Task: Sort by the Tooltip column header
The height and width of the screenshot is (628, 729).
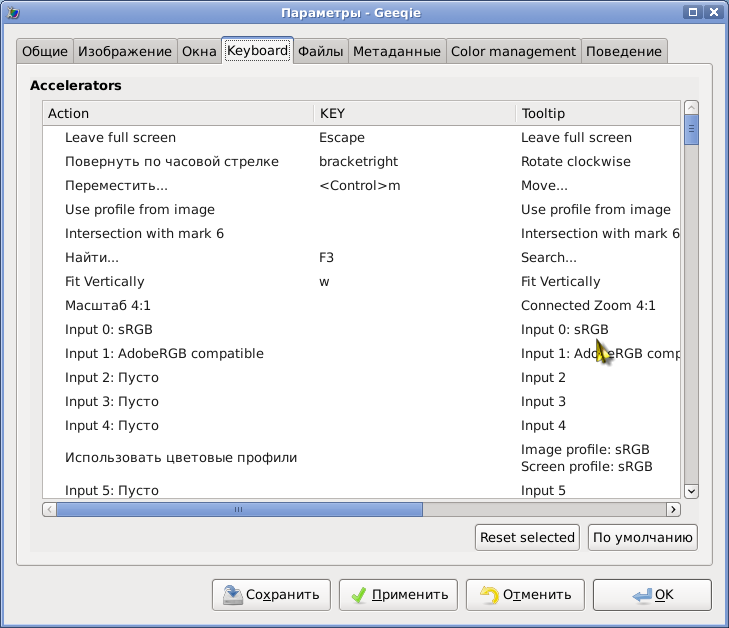Action: (x=598, y=113)
